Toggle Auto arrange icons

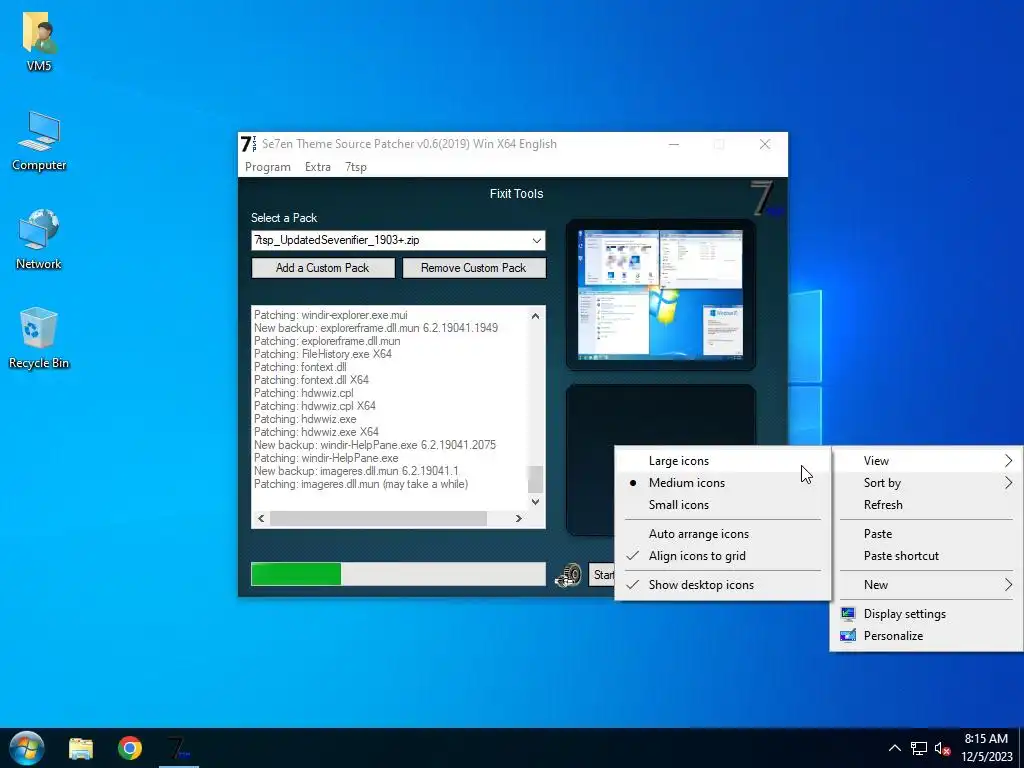[x=722, y=534]
